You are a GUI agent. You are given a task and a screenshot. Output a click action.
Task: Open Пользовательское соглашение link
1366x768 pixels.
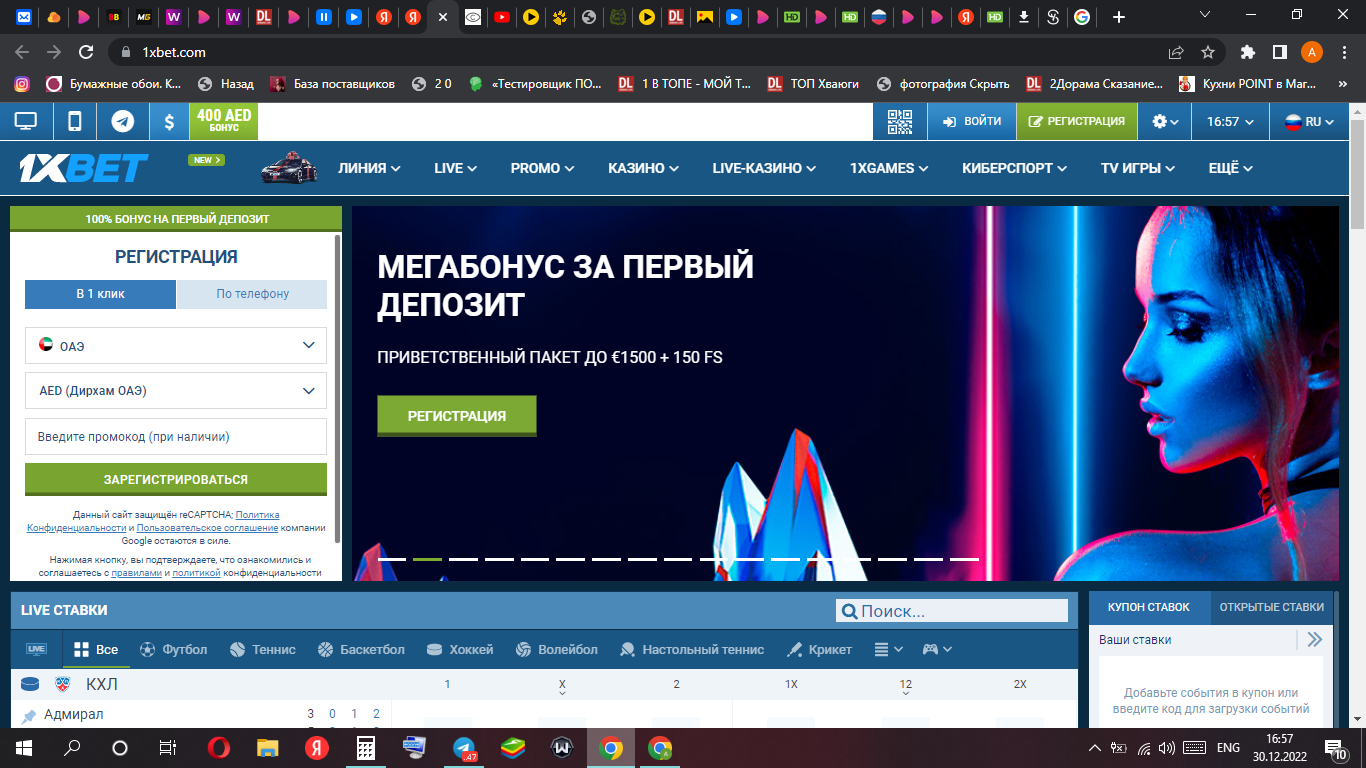pyautogui.click(x=207, y=527)
